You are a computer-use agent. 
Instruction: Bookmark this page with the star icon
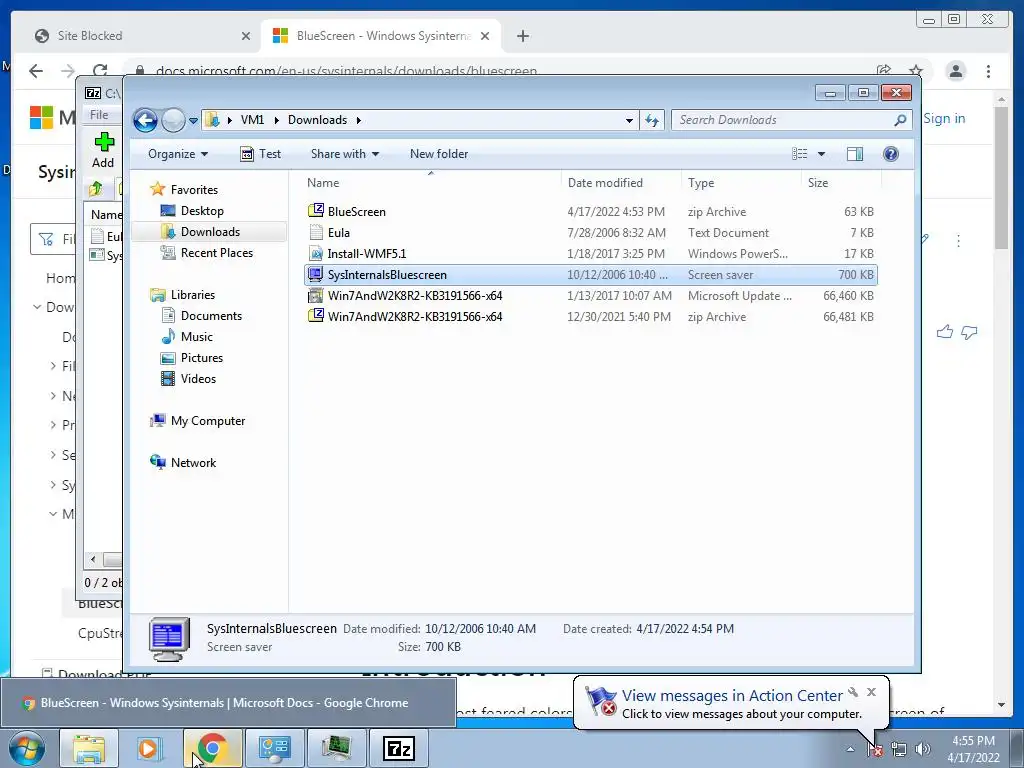pyautogui.click(x=916, y=71)
